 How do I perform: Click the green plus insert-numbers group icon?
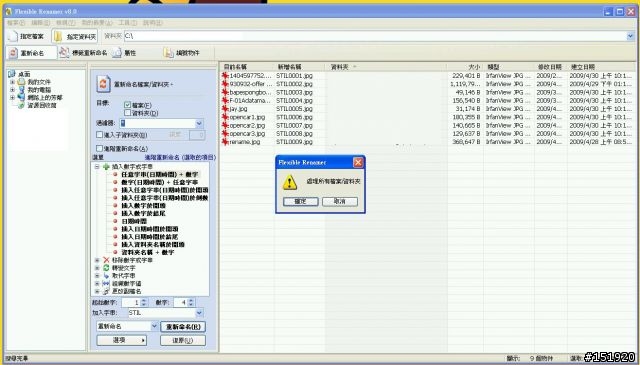coord(106,167)
